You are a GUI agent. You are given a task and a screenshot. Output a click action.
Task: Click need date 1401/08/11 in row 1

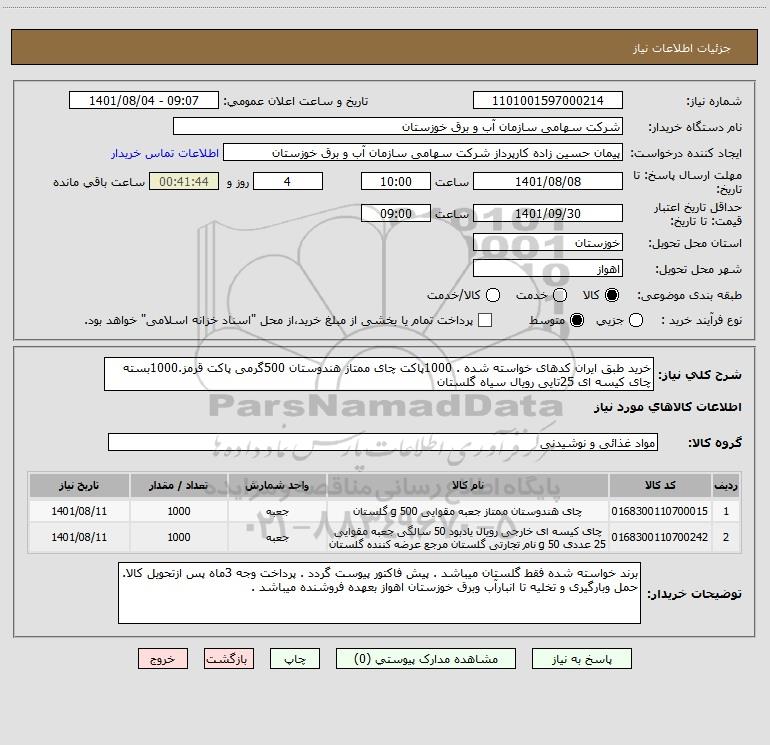(79, 511)
